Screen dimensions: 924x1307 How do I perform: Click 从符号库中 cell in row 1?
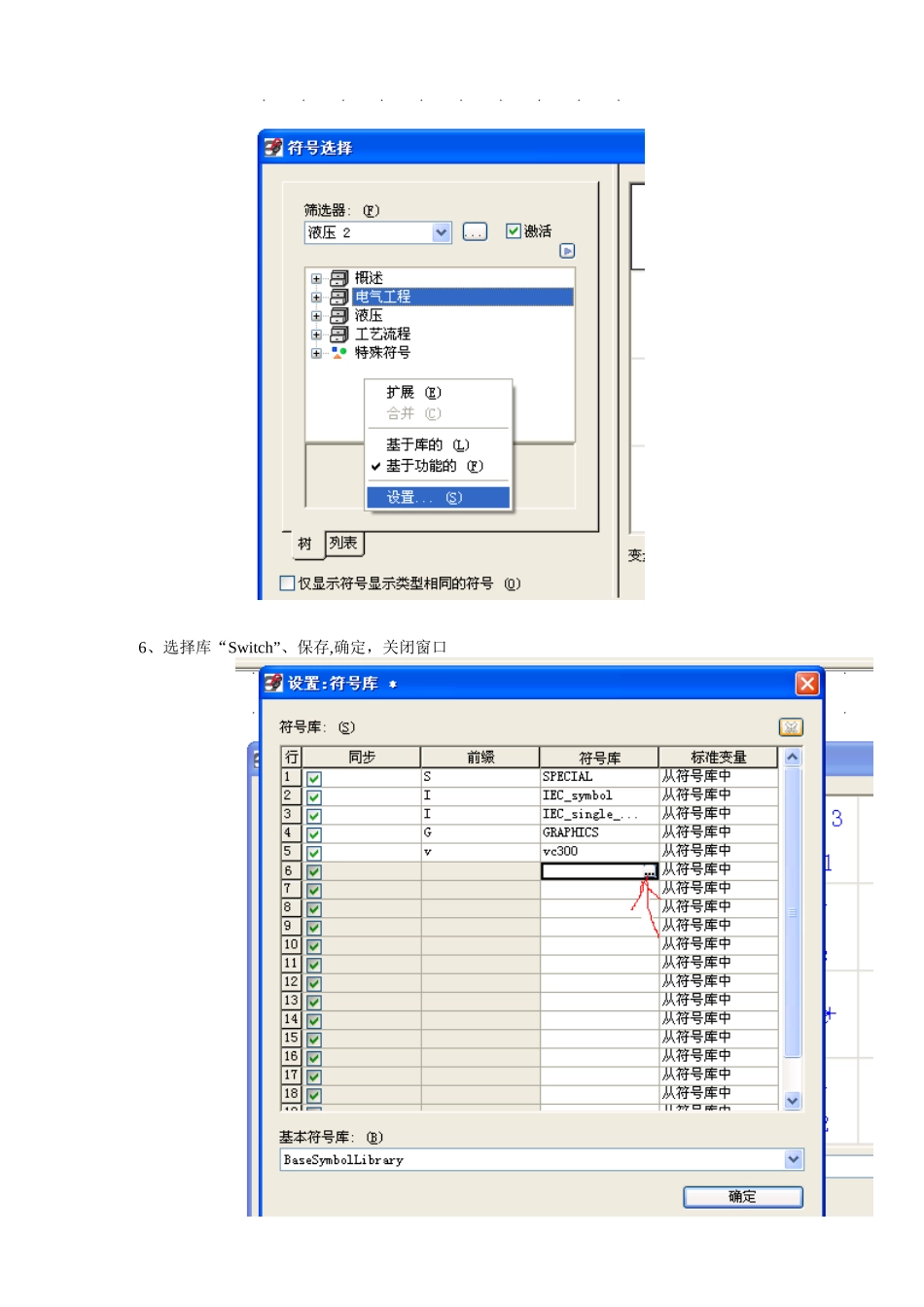tap(719, 777)
